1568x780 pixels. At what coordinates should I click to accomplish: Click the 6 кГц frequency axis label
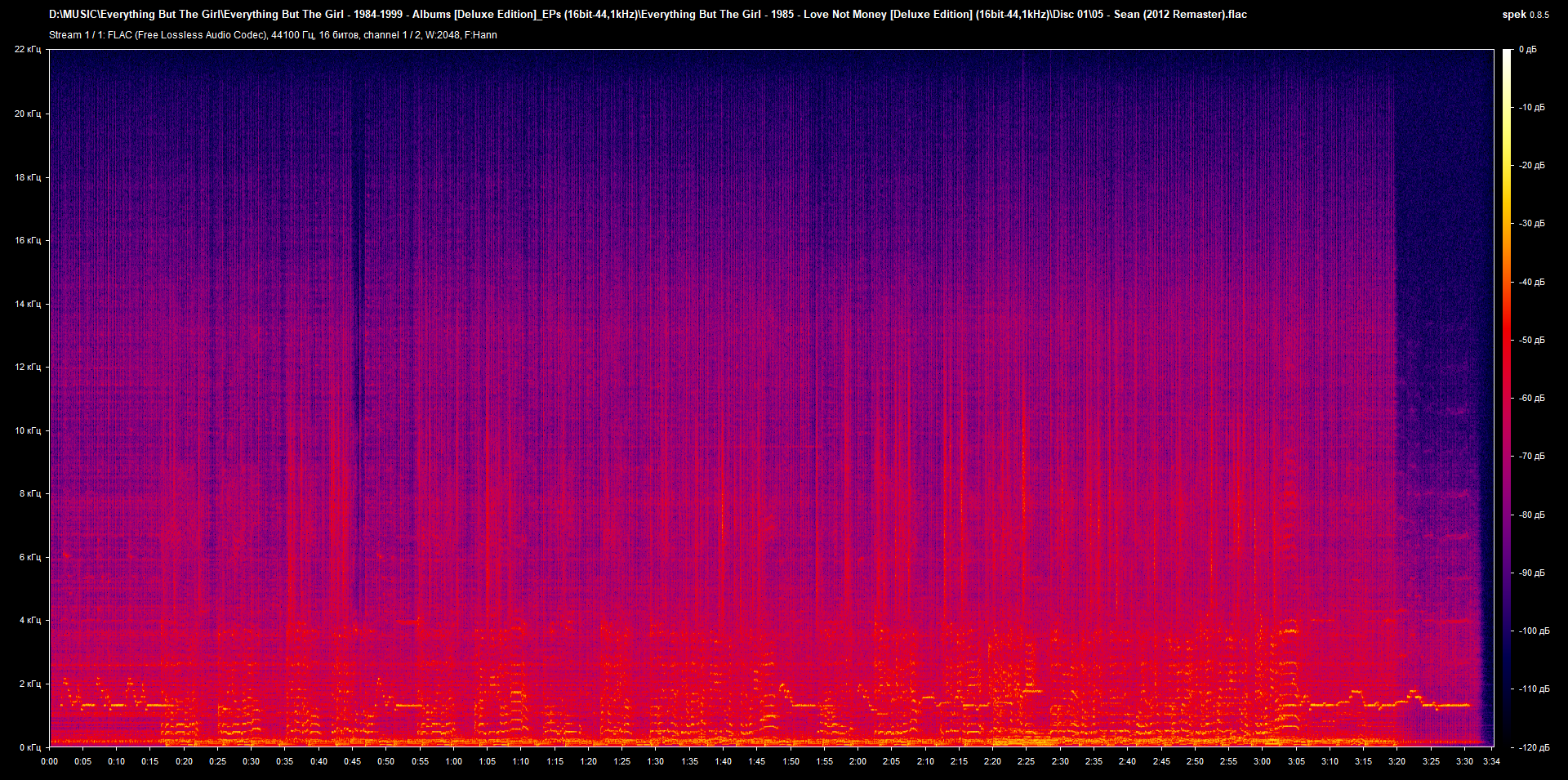point(30,557)
